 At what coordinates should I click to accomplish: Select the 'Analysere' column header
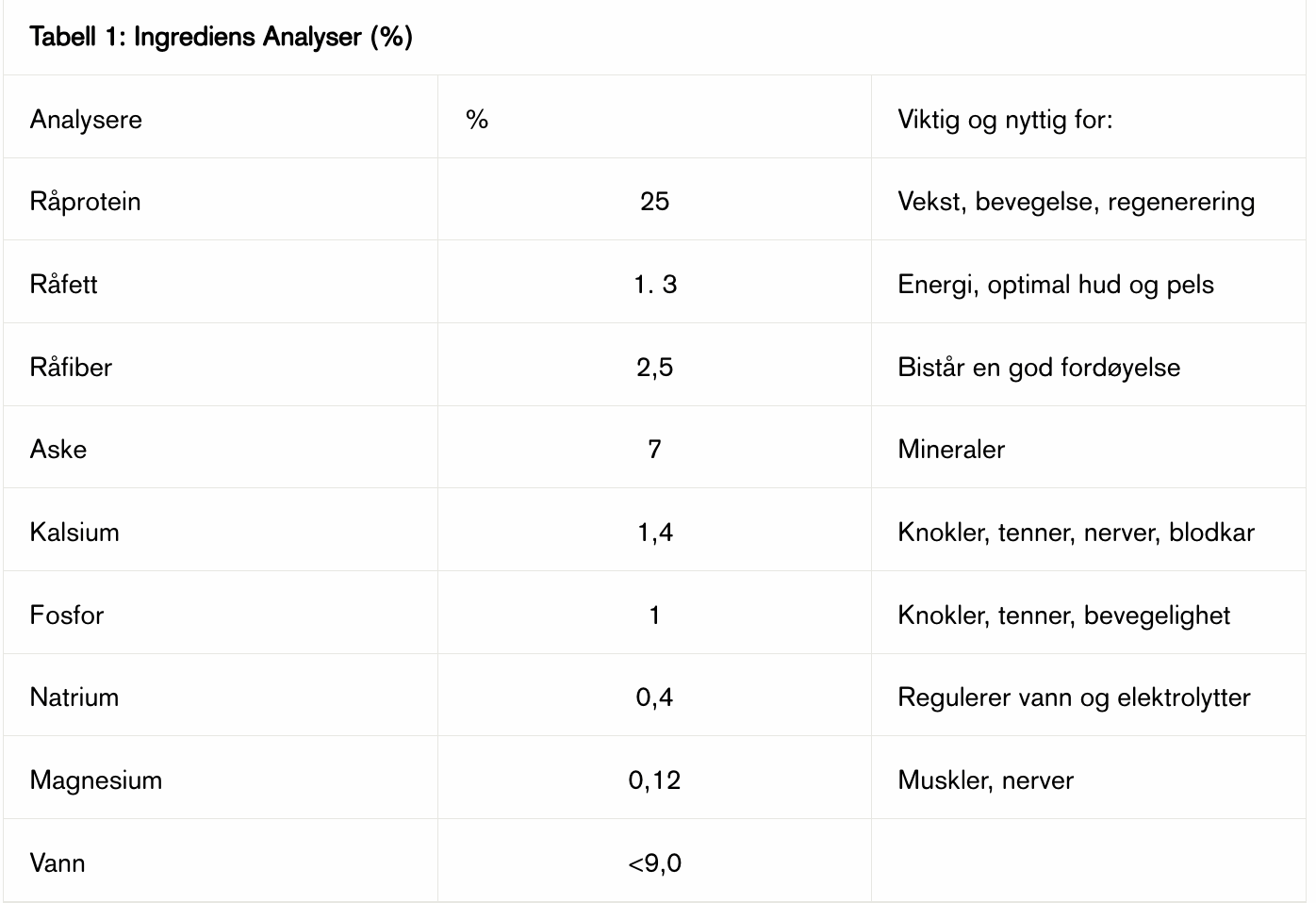point(86,119)
